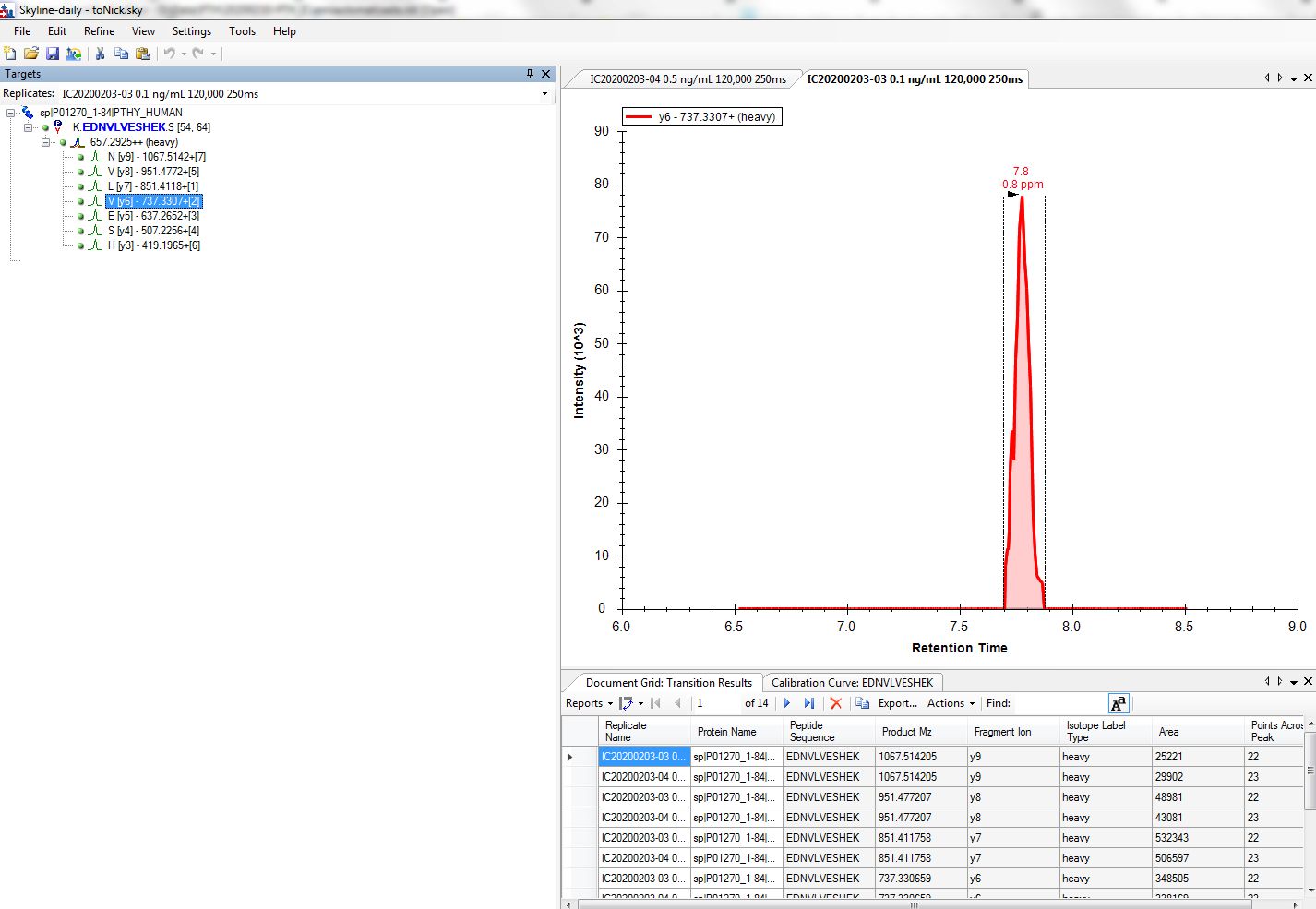
Task: Click the Open file folder icon
Action: coord(31,54)
